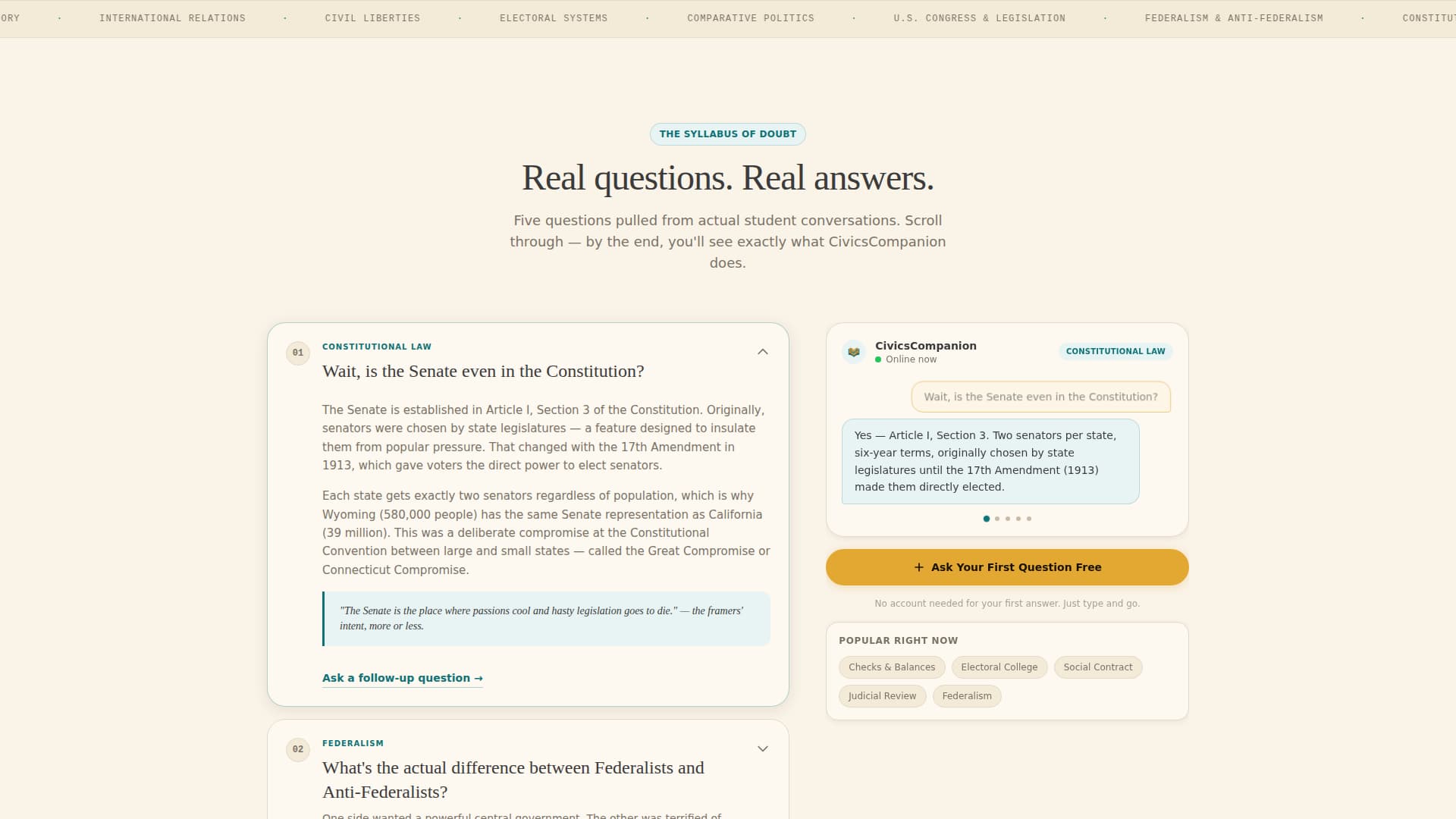Click the sample question bubble about the Senate
This screenshot has width=1456, height=819.
click(x=1040, y=397)
